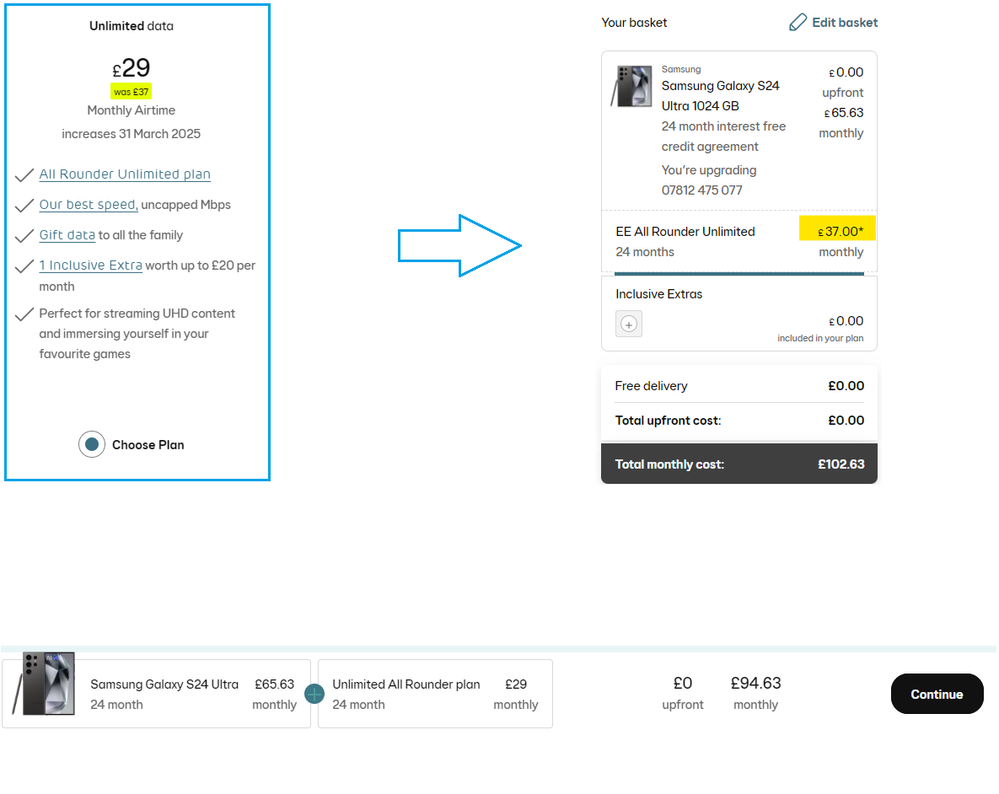999x794 pixels.
Task: Click the Continue button
Action: coord(937,694)
